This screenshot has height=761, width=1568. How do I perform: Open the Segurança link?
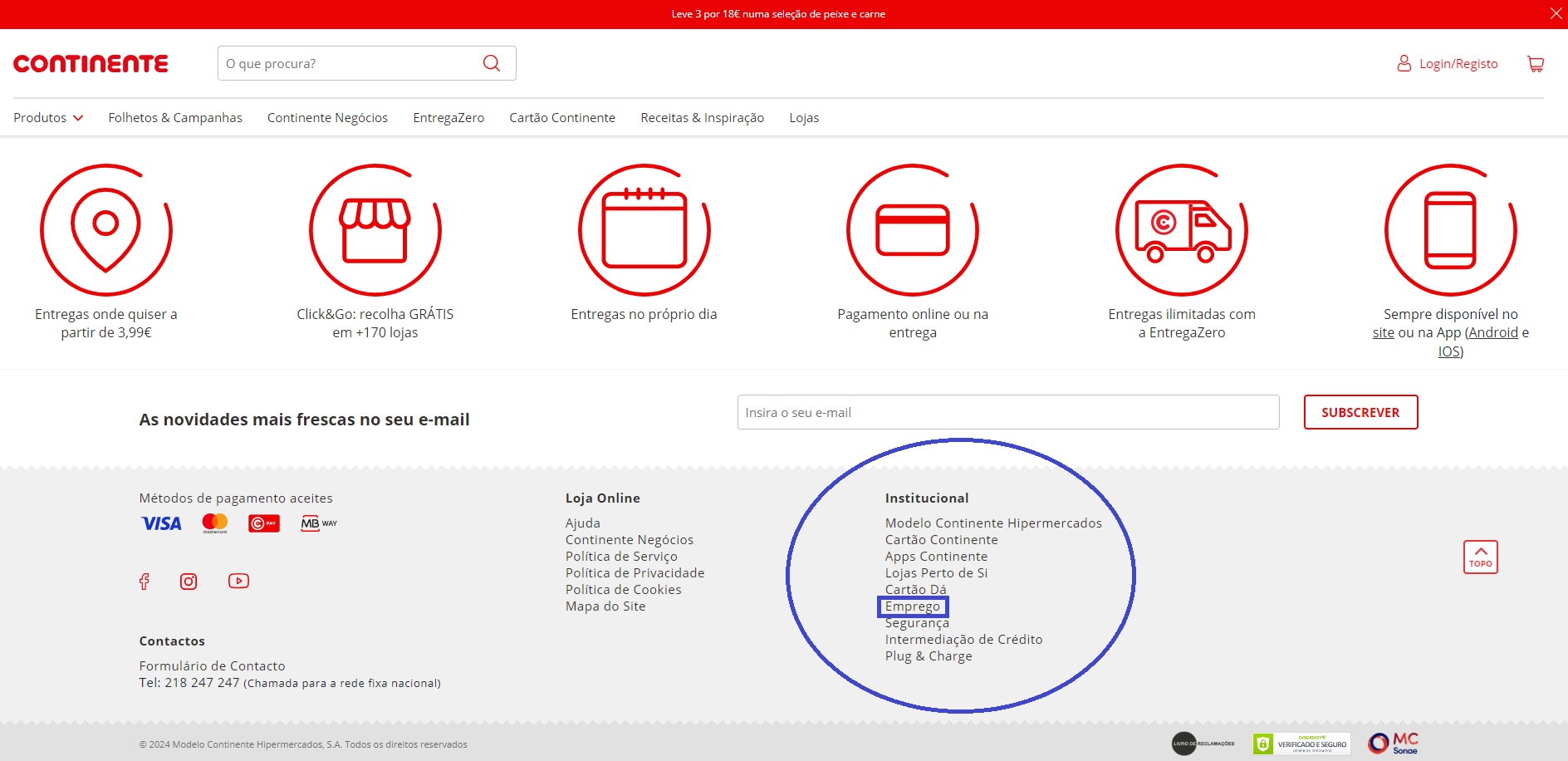coord(917,623)
